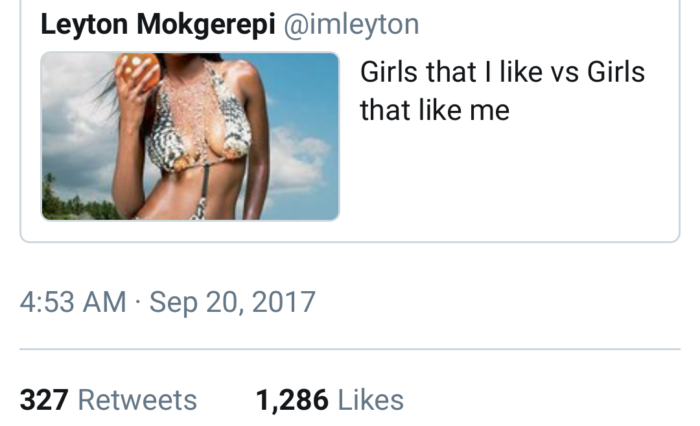Screen dimensions: 700x426
Task: Click the 'Likes' label word
Action: pyautogui.click(x=371, y=400)
